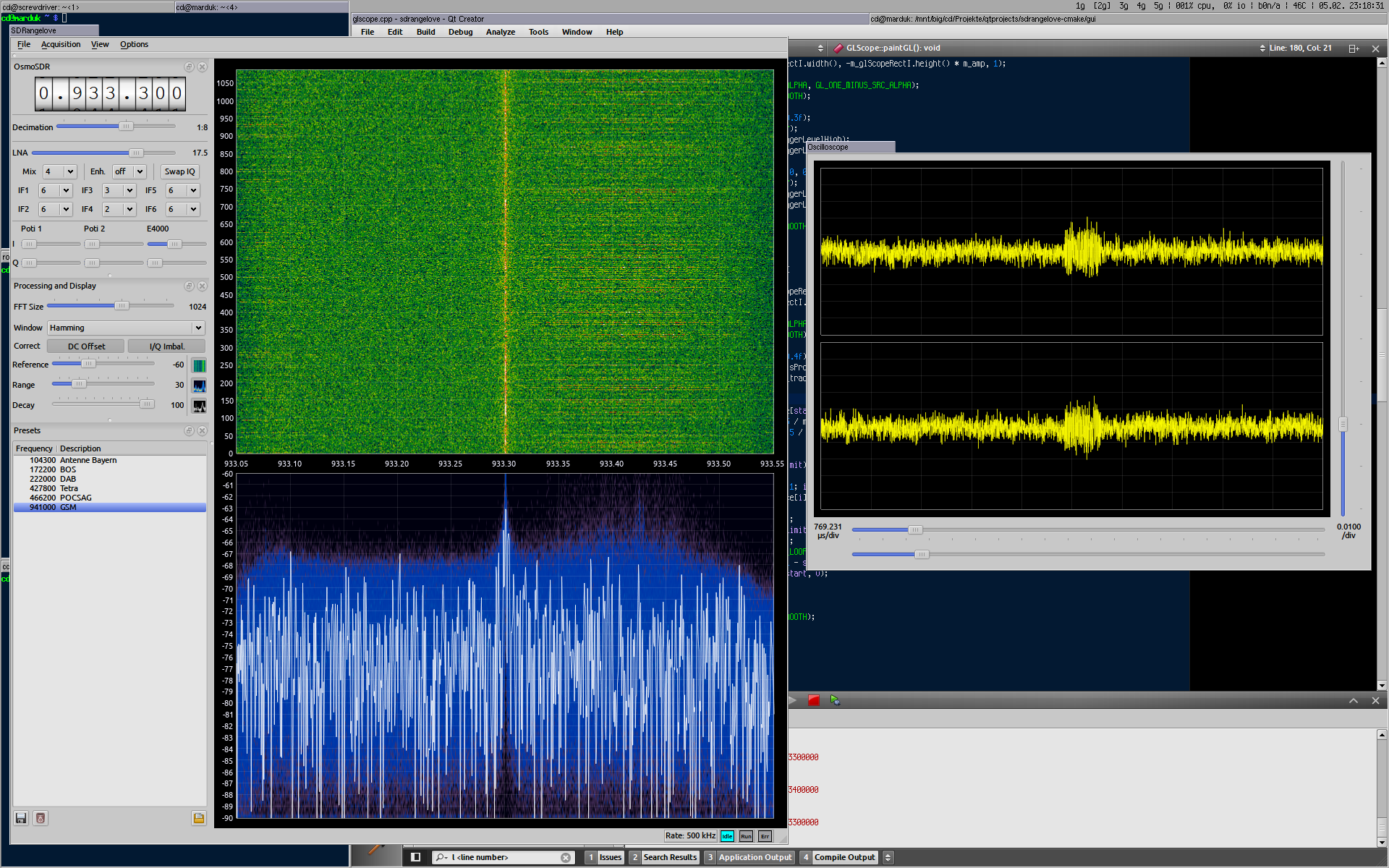Close the Presets dock panel

(x=203, y=430)
